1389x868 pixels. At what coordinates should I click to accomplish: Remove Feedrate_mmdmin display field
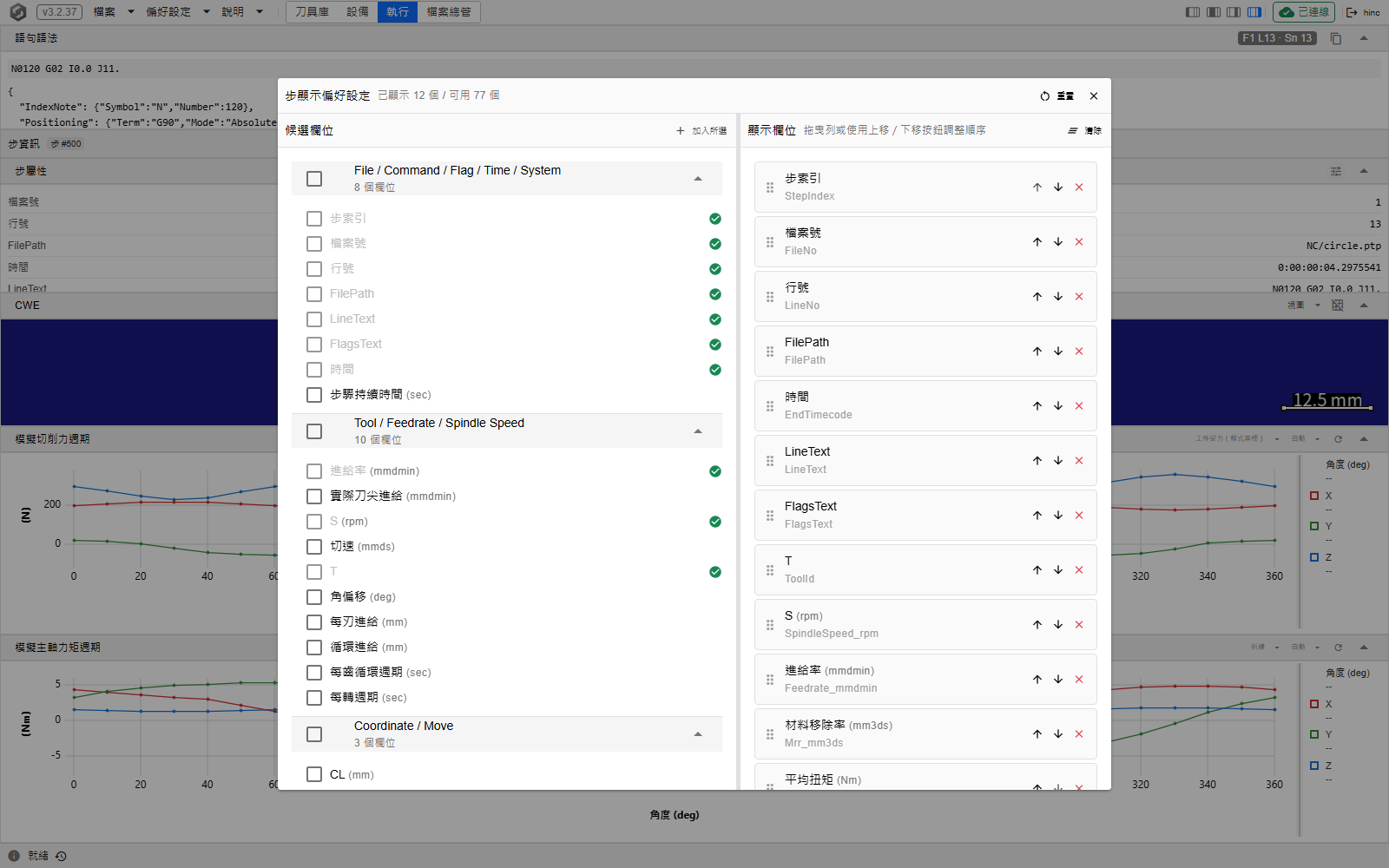(x=1079, y=680)
